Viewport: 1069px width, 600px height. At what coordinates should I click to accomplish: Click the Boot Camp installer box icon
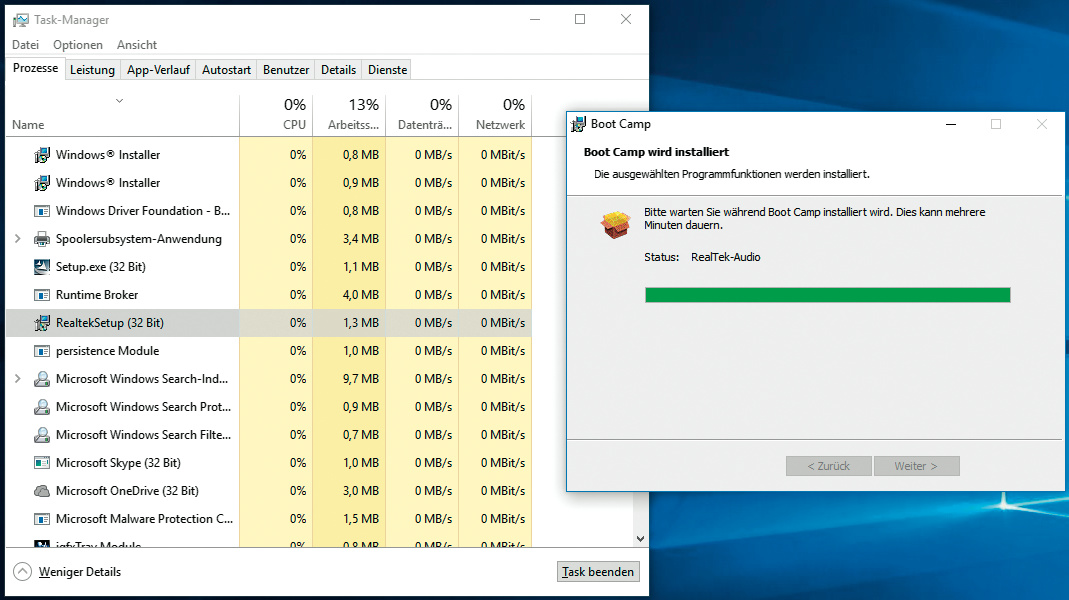pyautogui.click(x=615, y=225)
